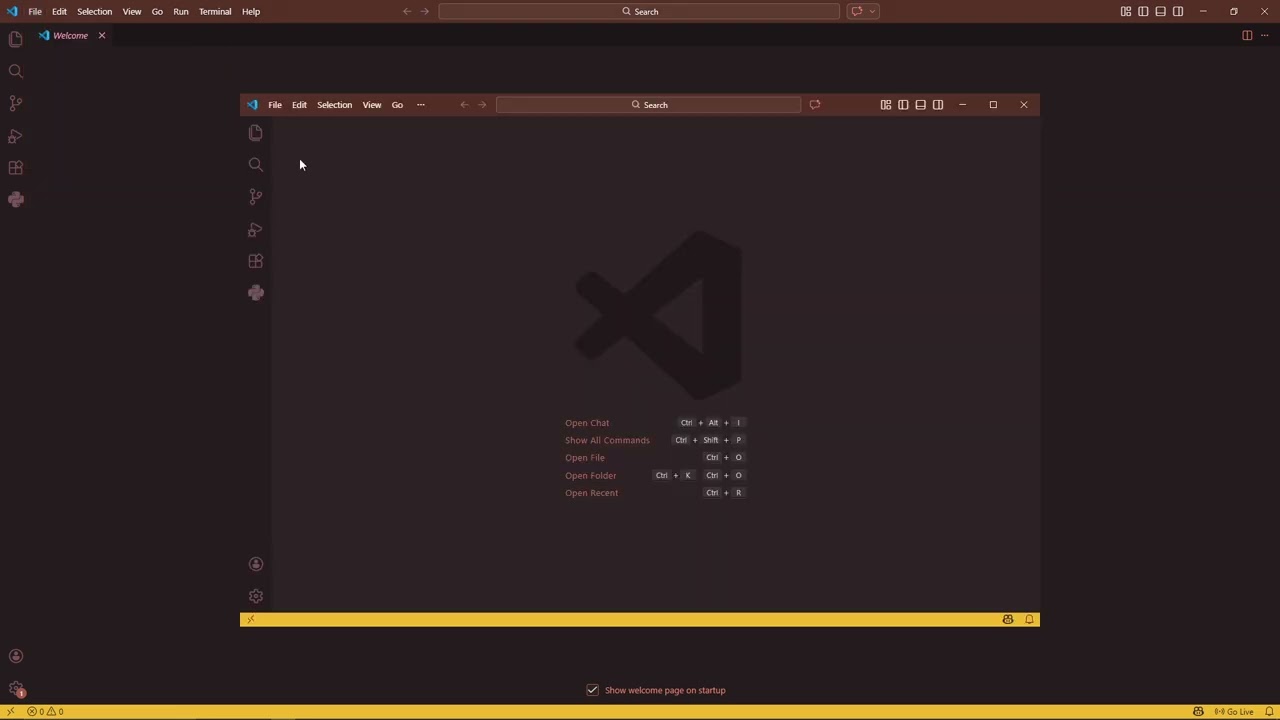Click remote indicator in back window's status bar
The width and height of the screenshot is (1280, 720).
[10, 712]
